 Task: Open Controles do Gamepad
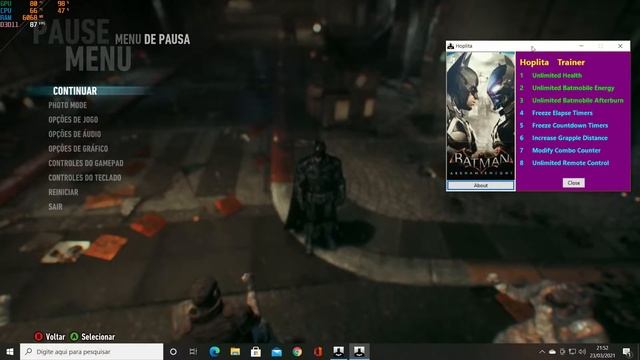point(86,163)
